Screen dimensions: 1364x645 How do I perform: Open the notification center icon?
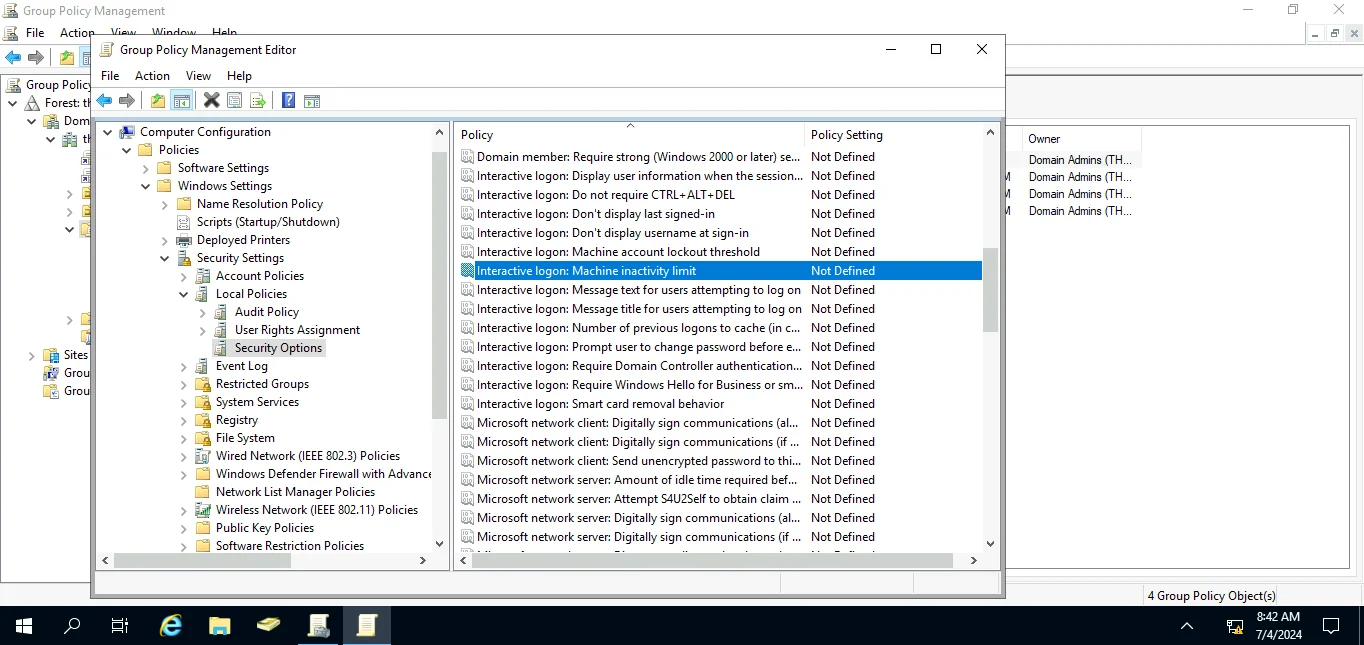coord(1331,627)
